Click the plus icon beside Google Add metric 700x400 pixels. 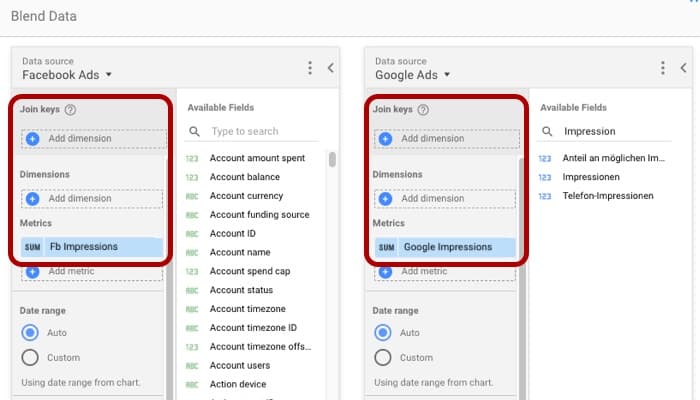386,271
